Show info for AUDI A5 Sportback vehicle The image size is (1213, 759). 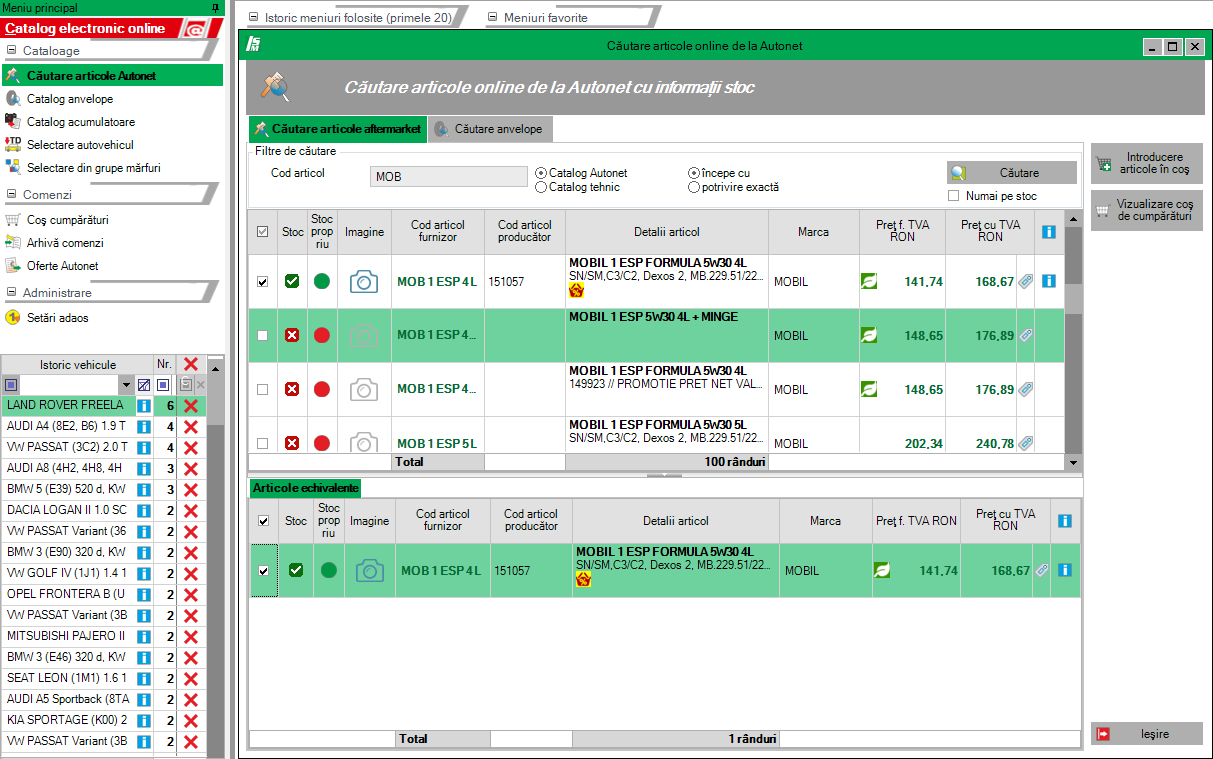144,699
